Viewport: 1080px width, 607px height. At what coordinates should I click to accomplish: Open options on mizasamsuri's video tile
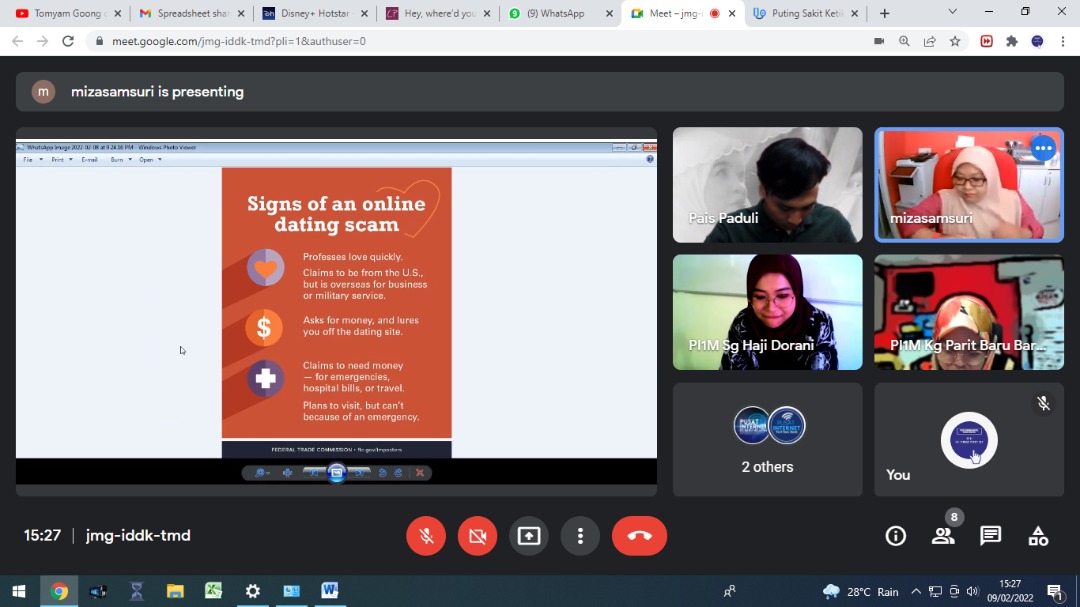point(1043,149)
